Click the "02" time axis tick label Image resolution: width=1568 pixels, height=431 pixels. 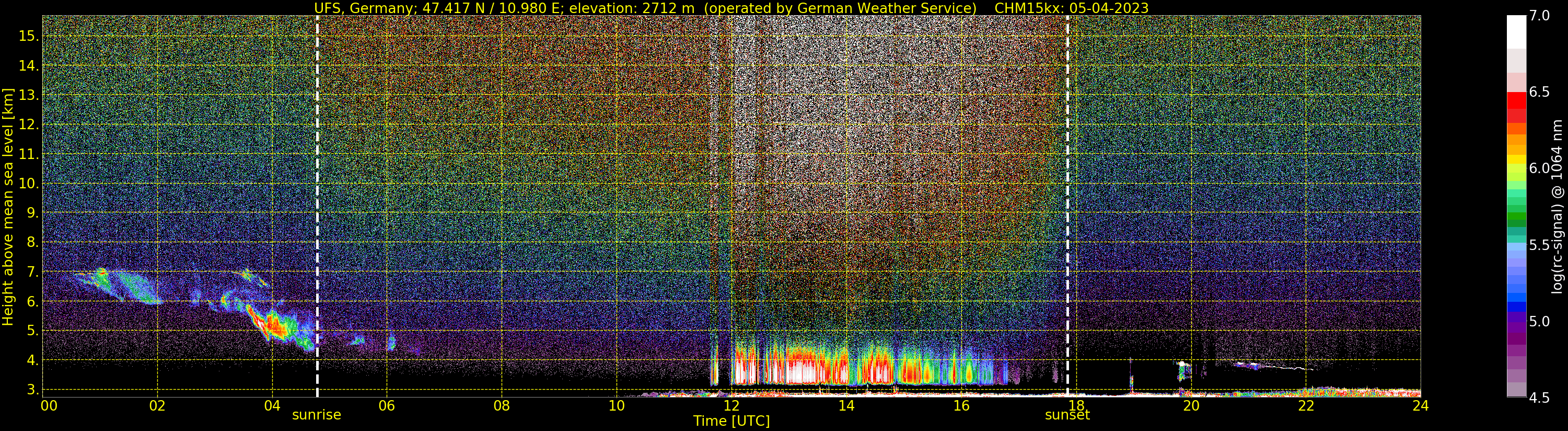157,406
